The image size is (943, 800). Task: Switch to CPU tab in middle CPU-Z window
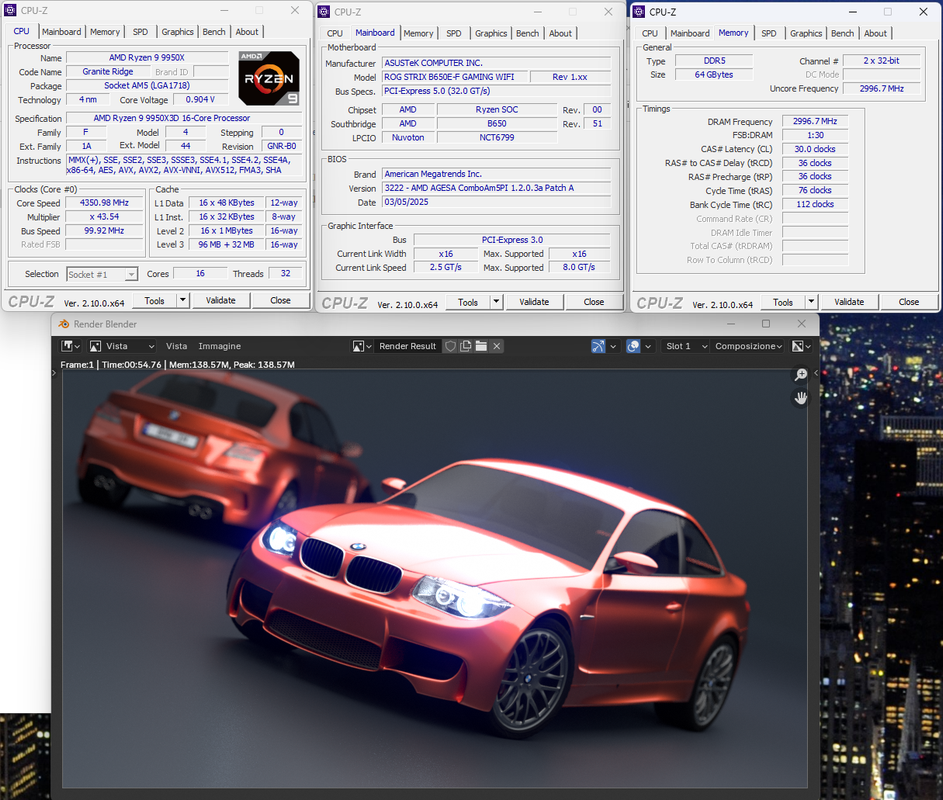335,33
